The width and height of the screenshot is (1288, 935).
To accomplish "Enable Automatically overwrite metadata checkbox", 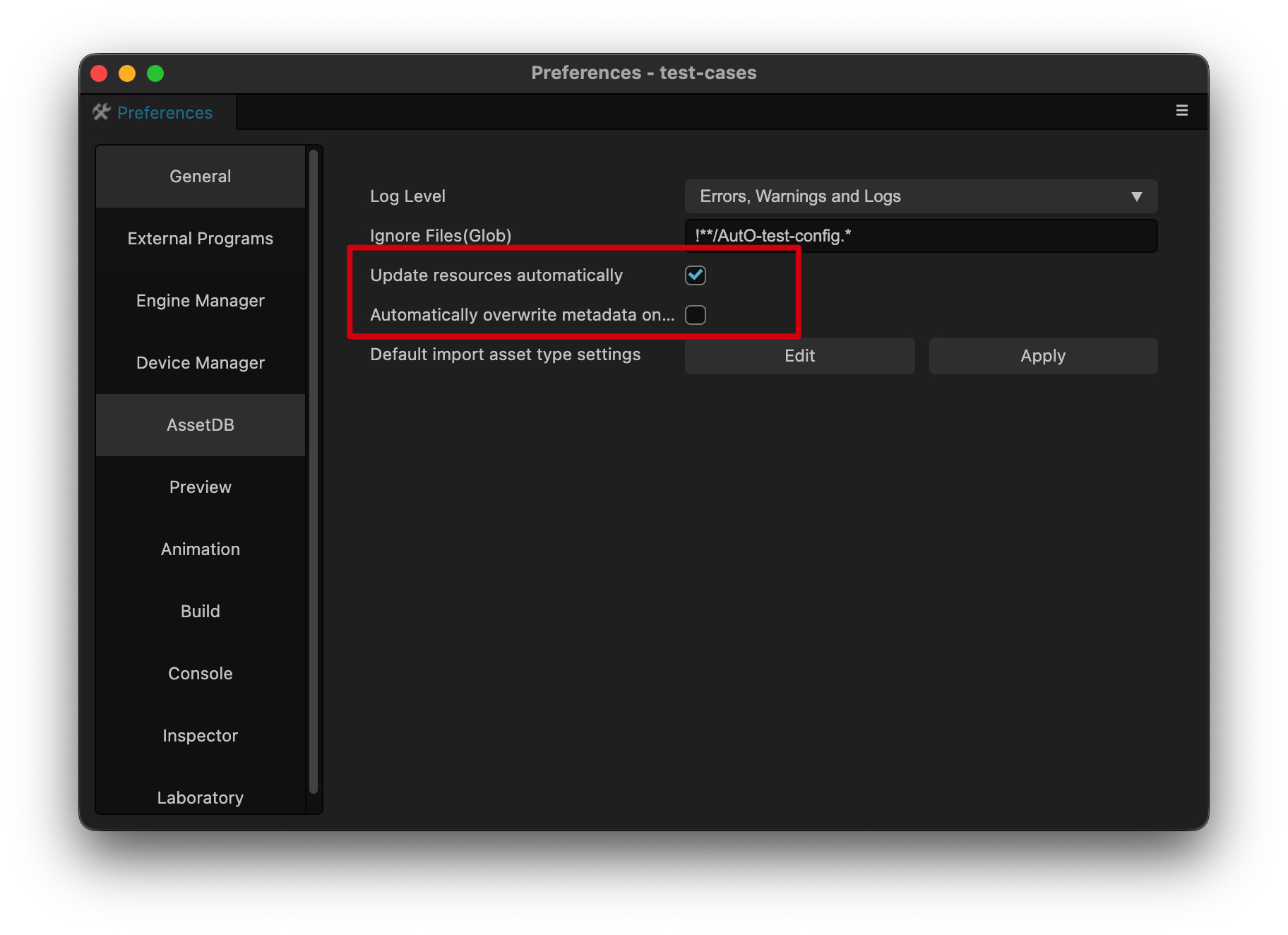I will click(x=696, y=315).
